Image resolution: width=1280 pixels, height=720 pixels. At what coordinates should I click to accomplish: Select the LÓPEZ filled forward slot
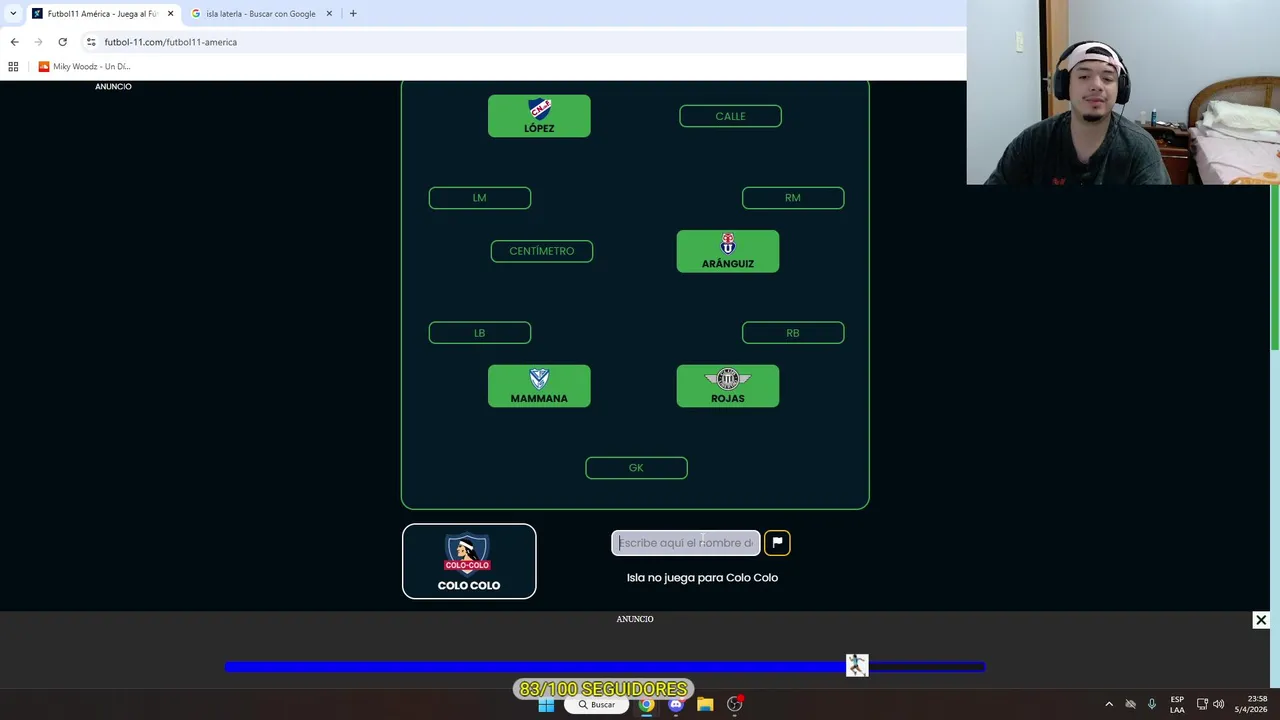(x=539, y=116)
